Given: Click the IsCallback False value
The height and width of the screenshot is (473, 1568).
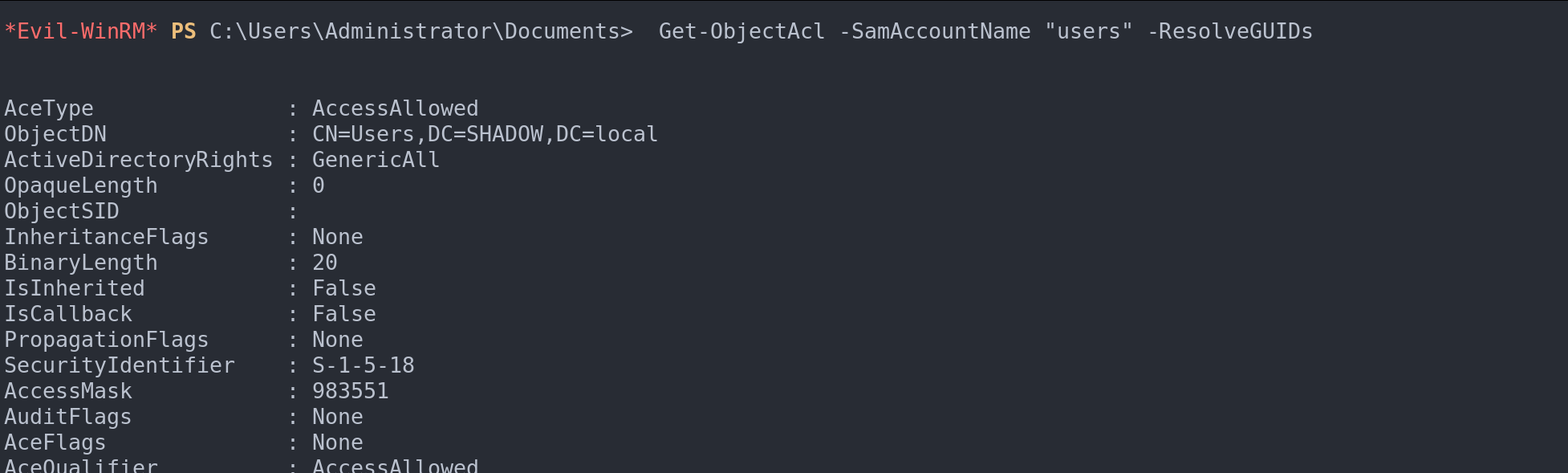Looking at the screenshot, I should click(x=343, y=314).
